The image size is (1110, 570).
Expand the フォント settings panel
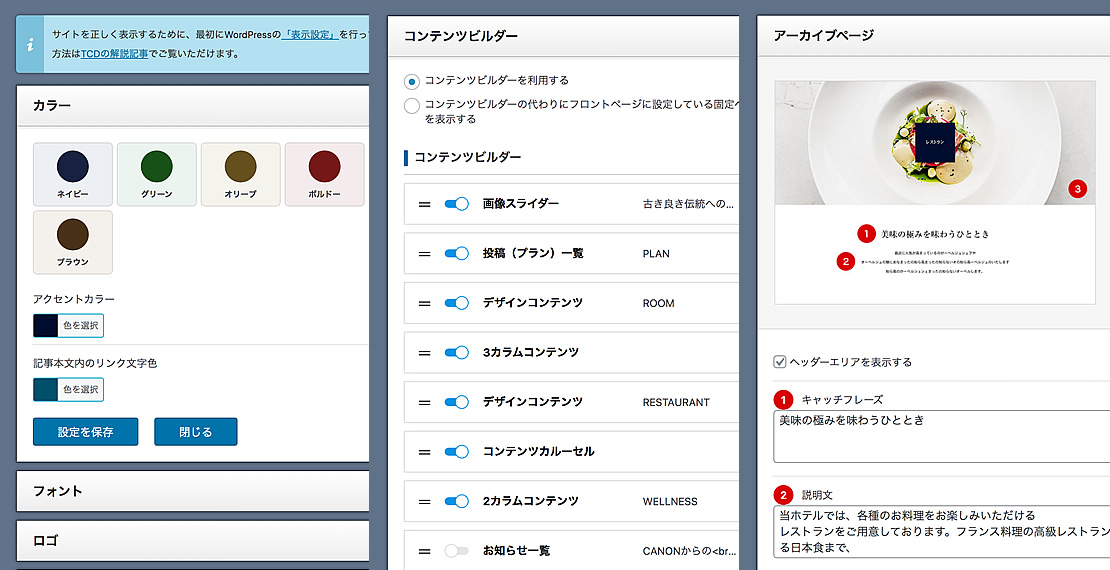pos(193,491)
